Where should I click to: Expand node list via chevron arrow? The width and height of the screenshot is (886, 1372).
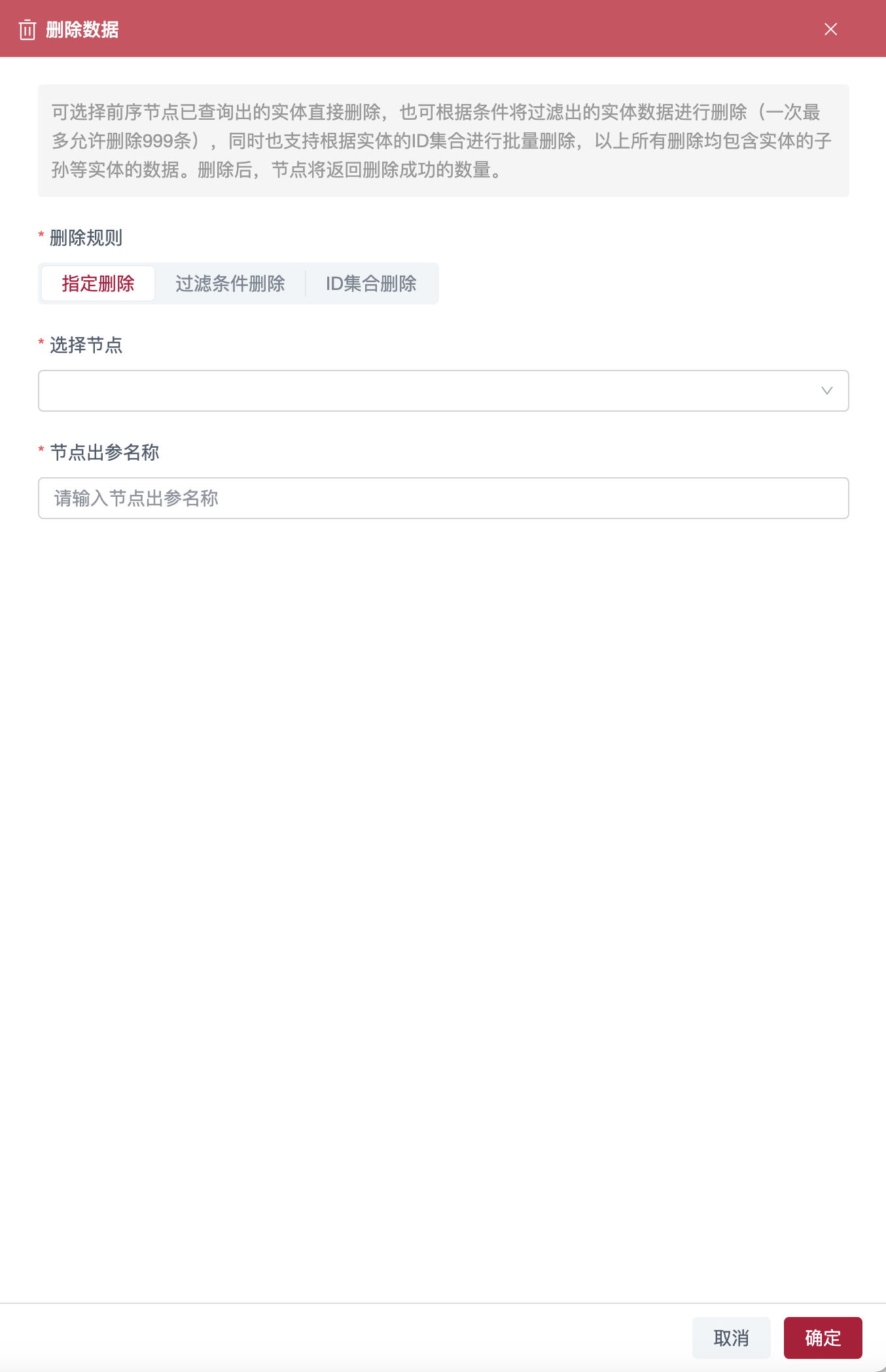click(x=826, y=391)
